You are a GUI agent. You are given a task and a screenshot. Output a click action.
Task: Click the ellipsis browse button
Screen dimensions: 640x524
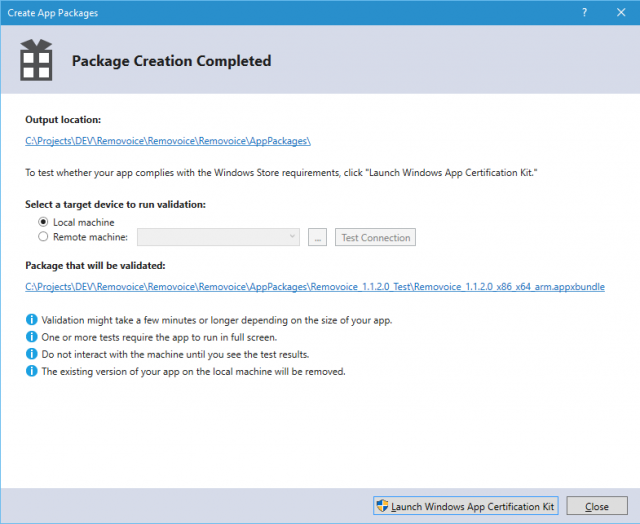[317, 237]
